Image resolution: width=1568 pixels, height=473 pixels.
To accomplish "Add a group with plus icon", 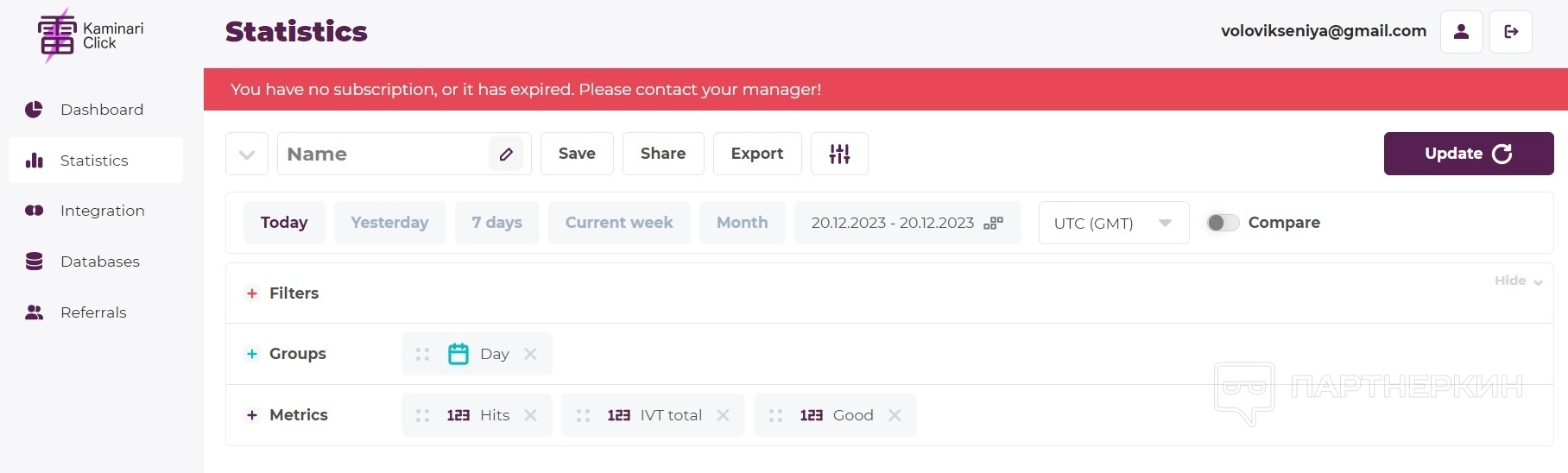I will pyautogui.click(x=252, y=354).
